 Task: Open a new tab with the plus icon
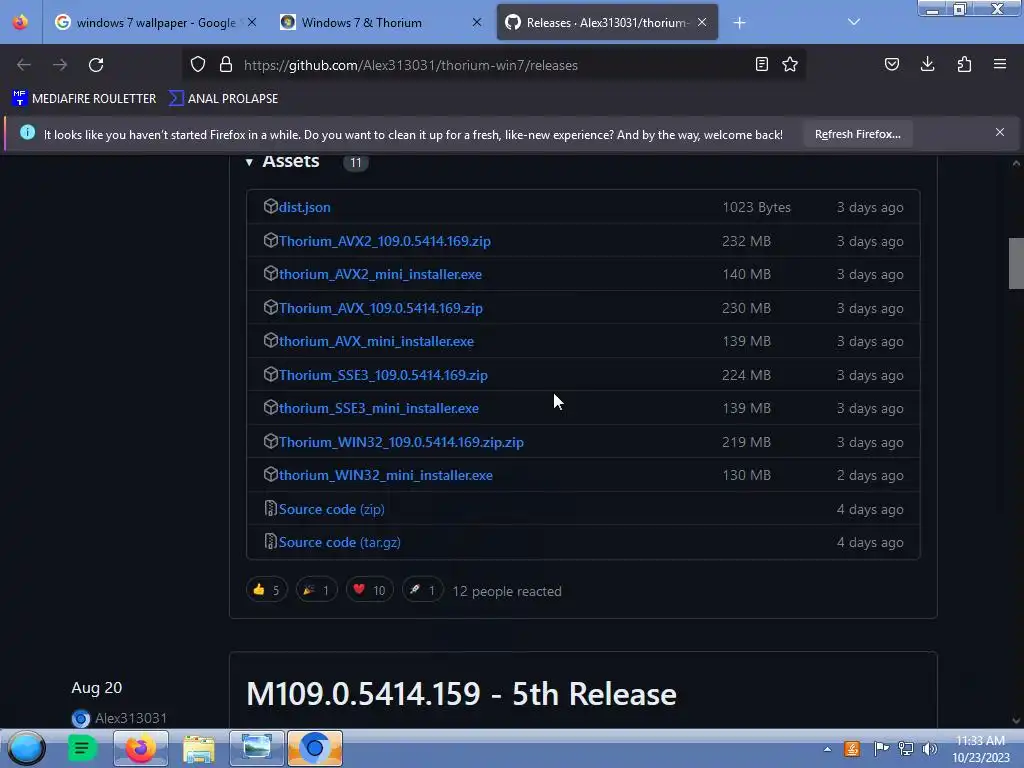[739, 23]
